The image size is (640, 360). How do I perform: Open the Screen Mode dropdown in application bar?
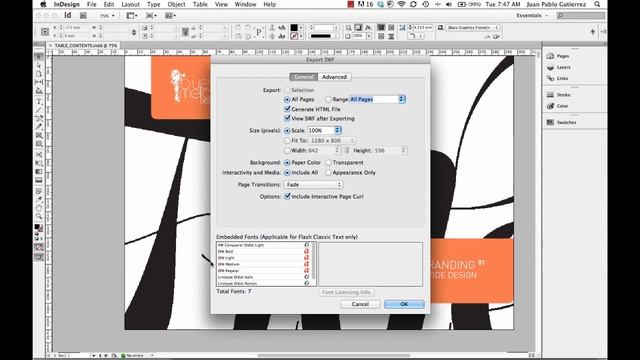(151, 16)
